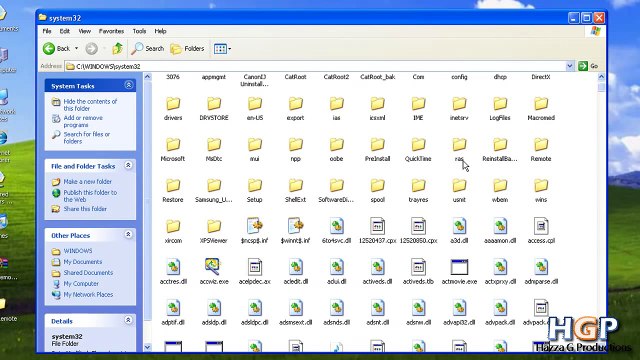
Task: Open WINDOWS in Other Places
Action: coord(78,251)
